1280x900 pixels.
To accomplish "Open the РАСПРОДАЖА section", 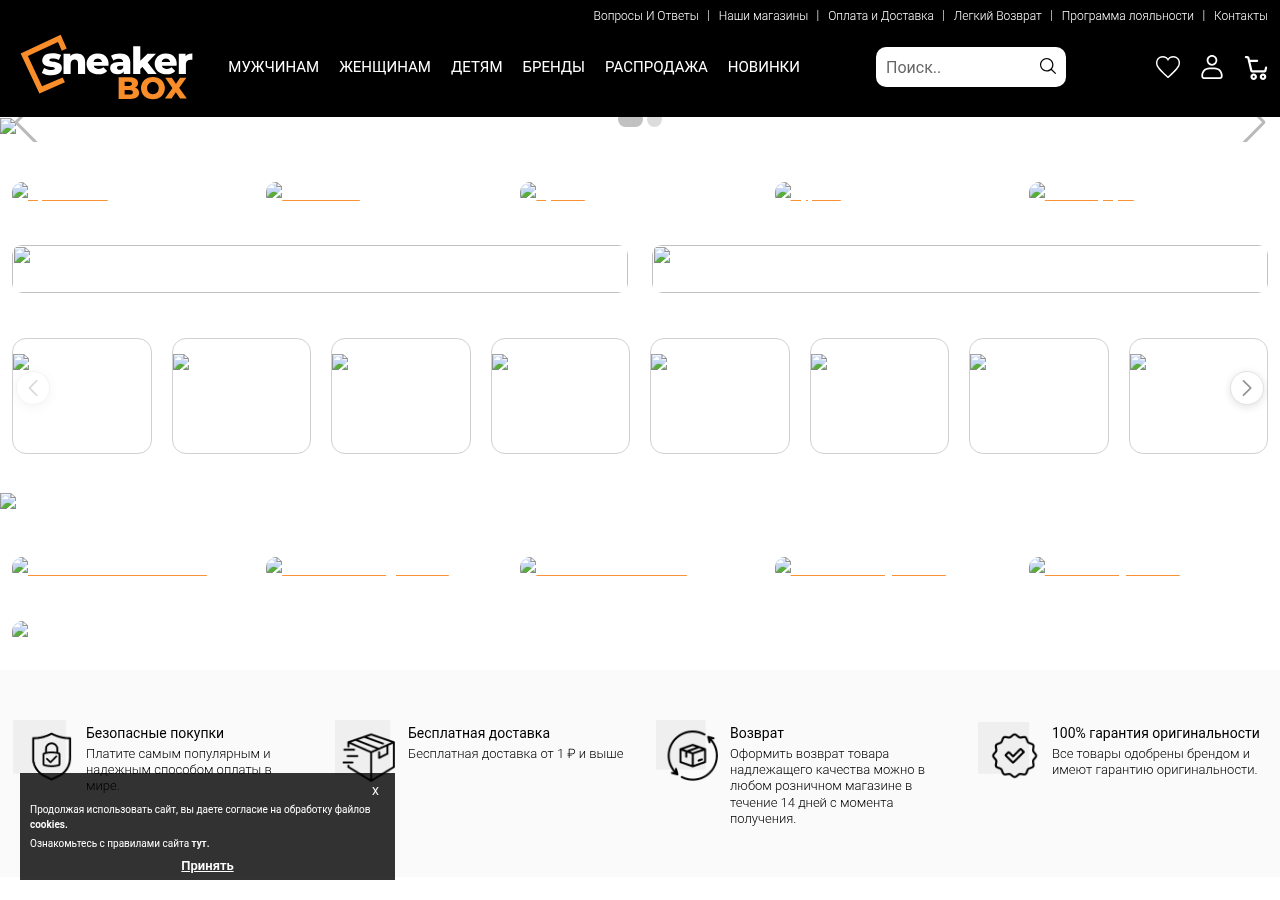I will (656, 67).
